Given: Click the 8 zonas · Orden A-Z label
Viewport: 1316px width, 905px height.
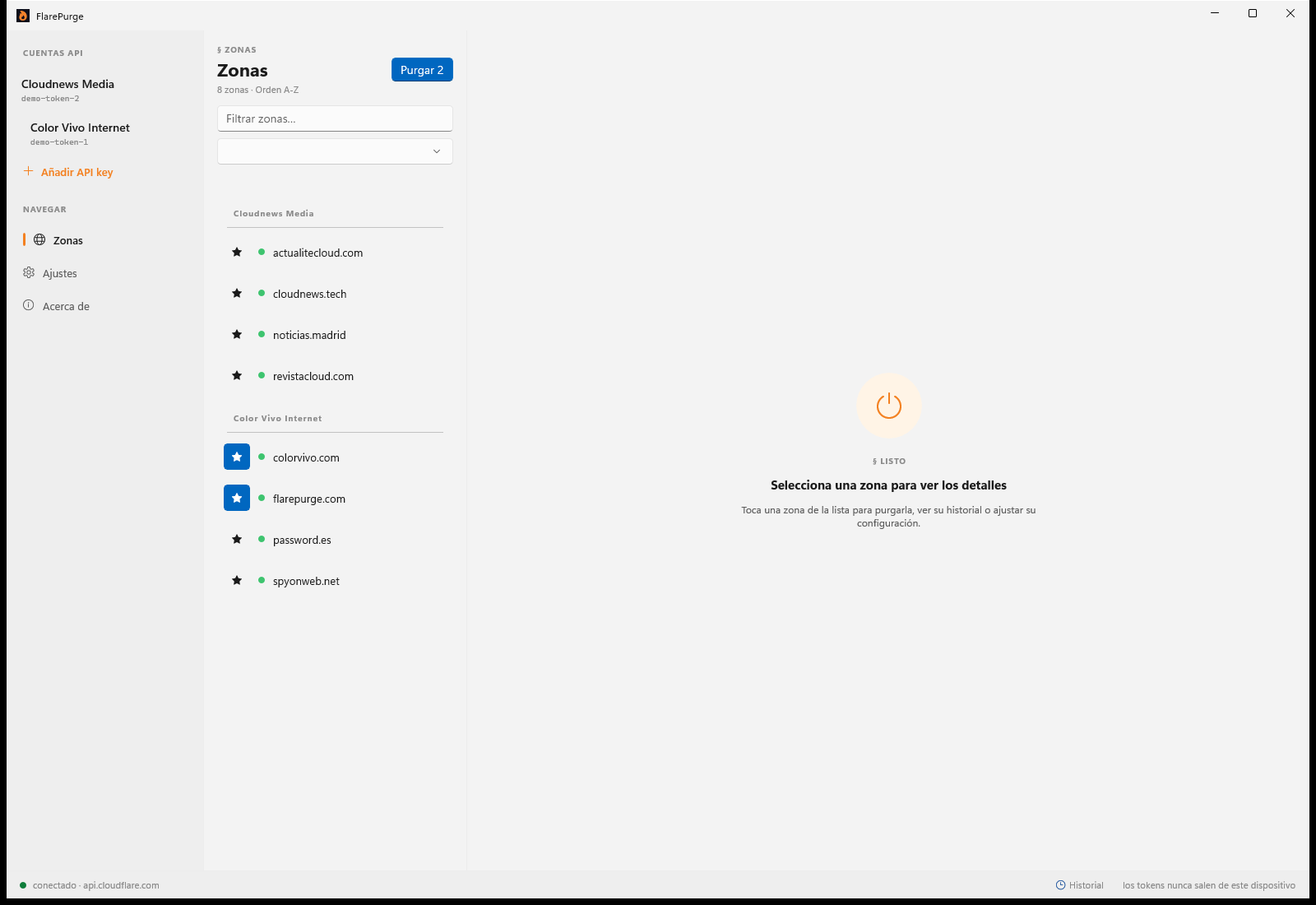Looking at the screenshot, I should [x=258, y=90].
